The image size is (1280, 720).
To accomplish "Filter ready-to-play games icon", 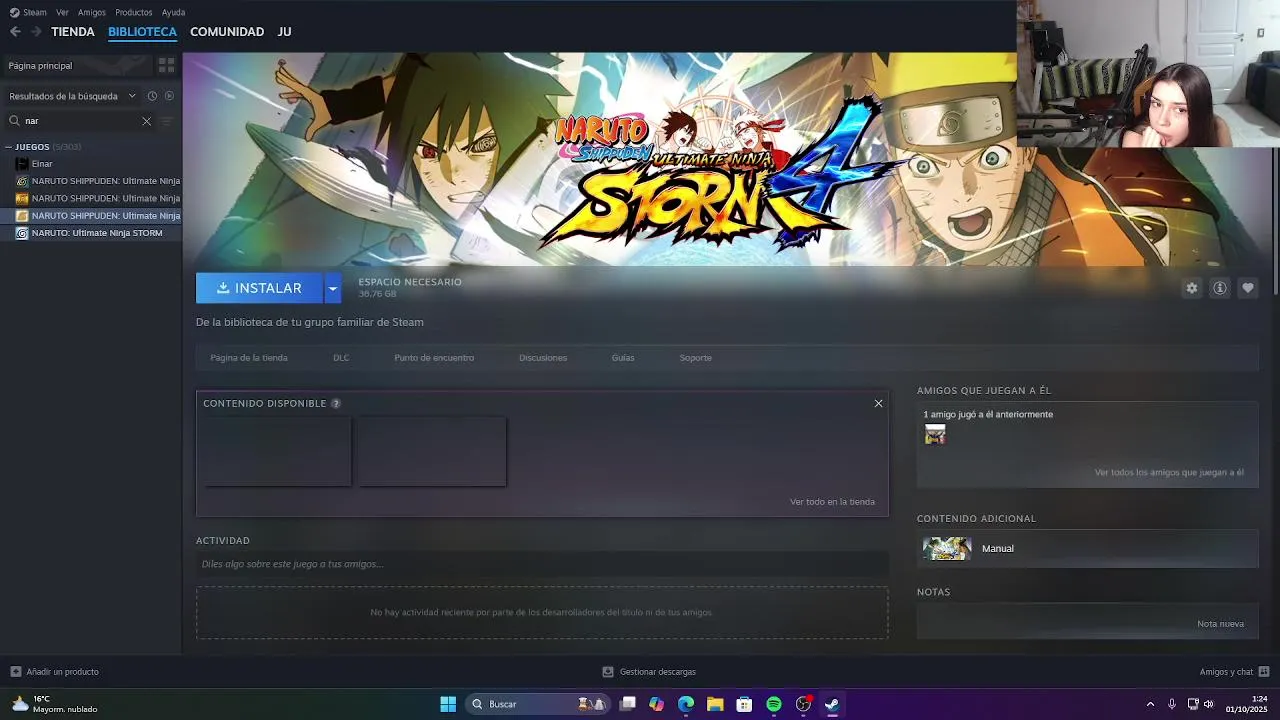I will (x=169, y=96).
